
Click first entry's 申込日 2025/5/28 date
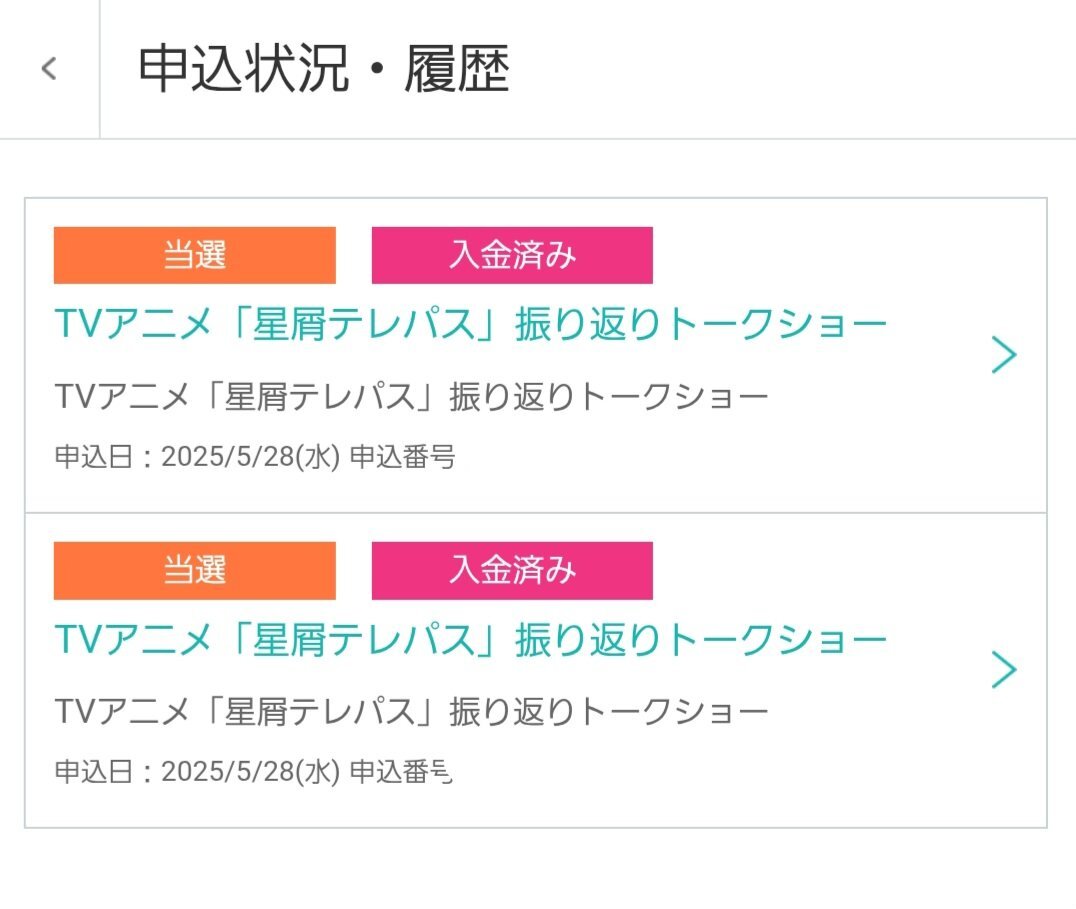pyautogui.click(x=250, y=458)
